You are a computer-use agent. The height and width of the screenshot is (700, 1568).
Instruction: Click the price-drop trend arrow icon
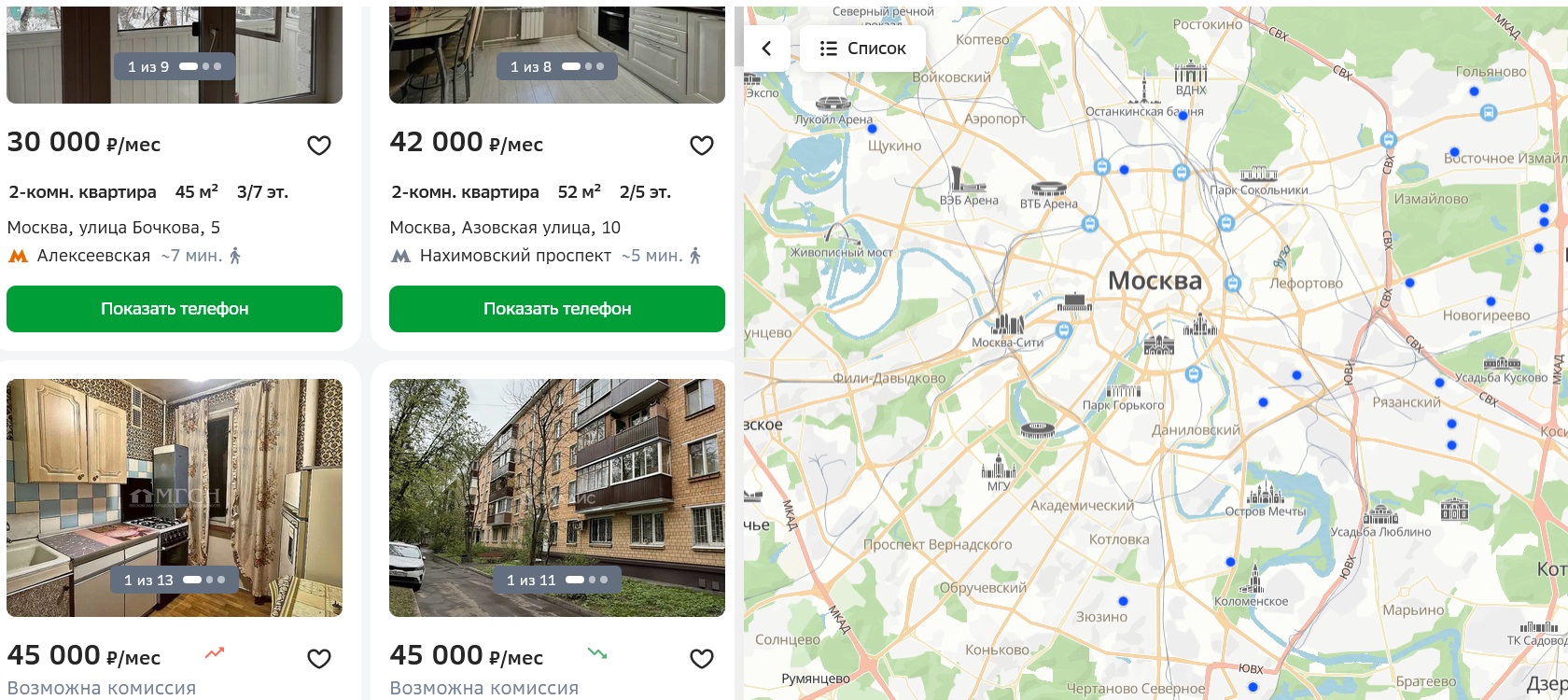point(597,653)
